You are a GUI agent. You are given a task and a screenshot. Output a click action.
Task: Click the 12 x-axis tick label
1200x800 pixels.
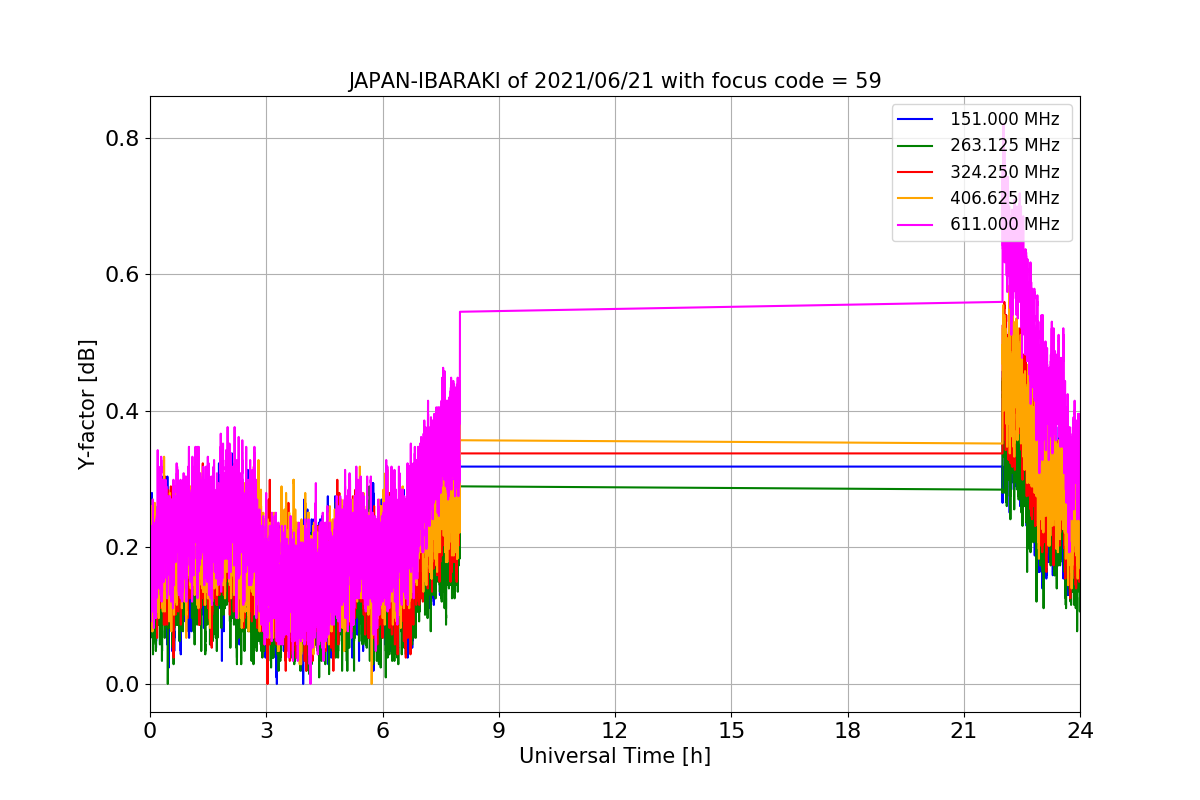(x=615, y=731)
